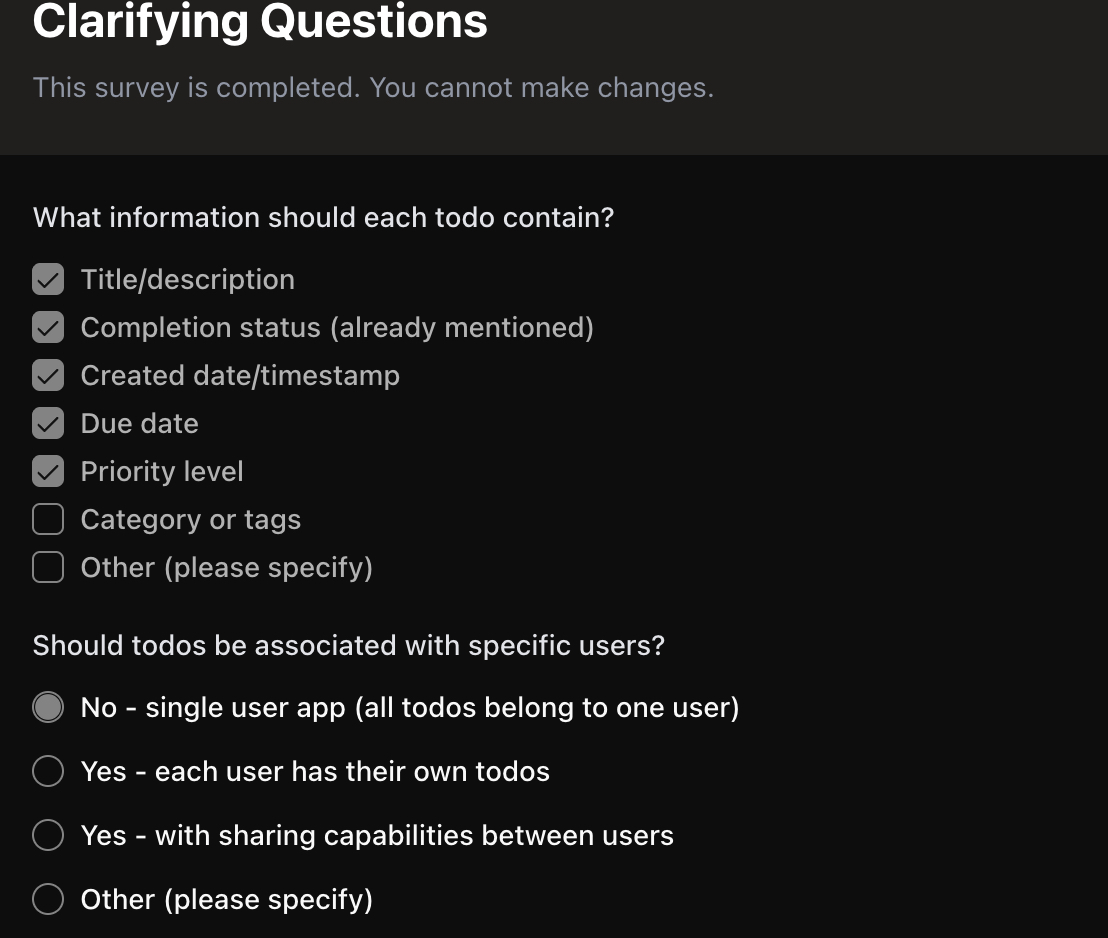The width and height of the screenshot is (1108, 938).
Task: Select sharing capabilities between users option
Action: [x=47, y=835]
